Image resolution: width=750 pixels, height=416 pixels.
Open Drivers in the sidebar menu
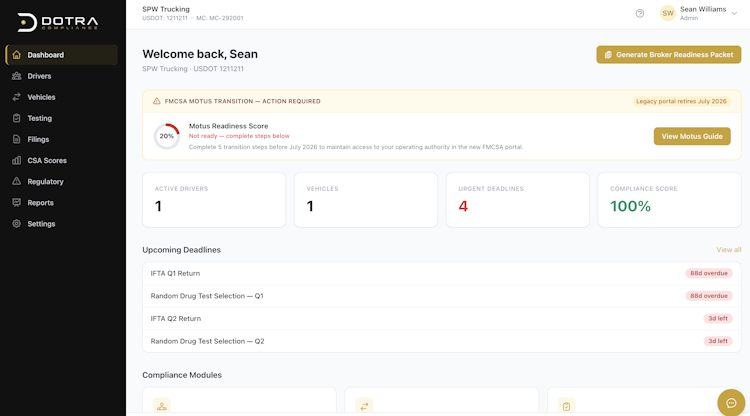[62, 76]
